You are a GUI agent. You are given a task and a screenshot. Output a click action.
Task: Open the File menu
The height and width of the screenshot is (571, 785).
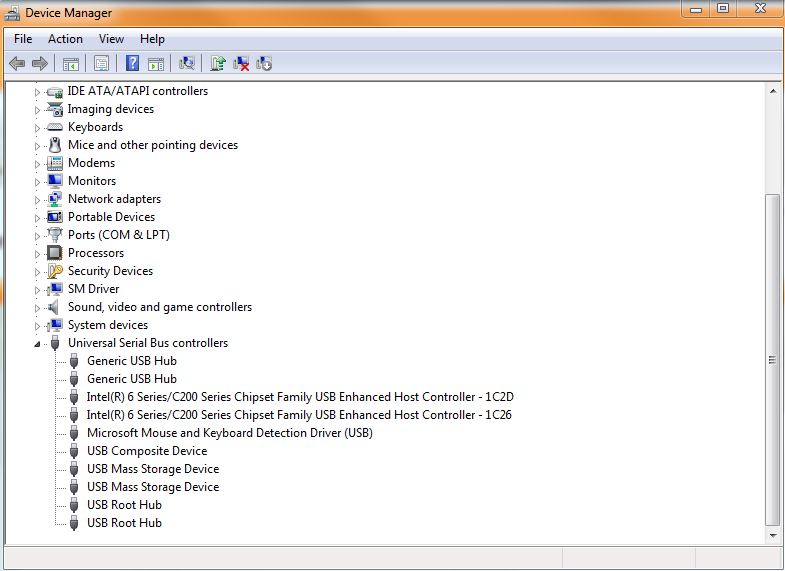pyautogui.click(x=23, y=39)
